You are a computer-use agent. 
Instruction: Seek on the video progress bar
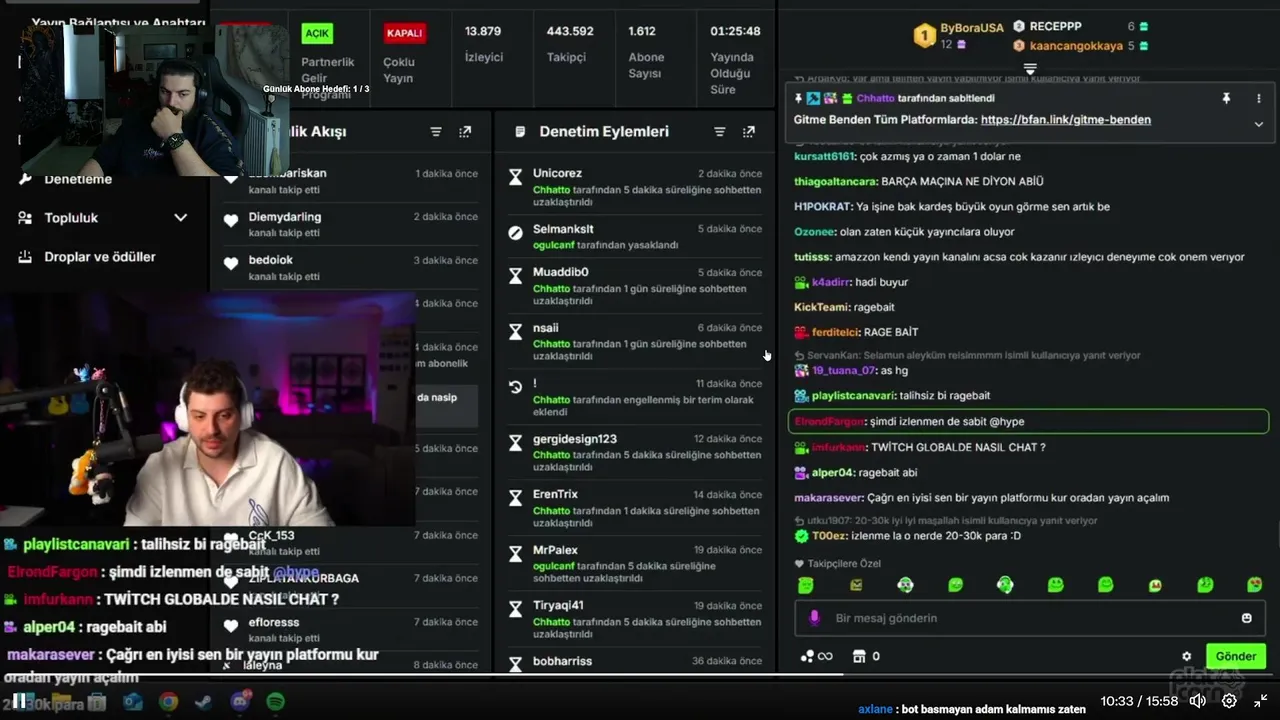640,675
